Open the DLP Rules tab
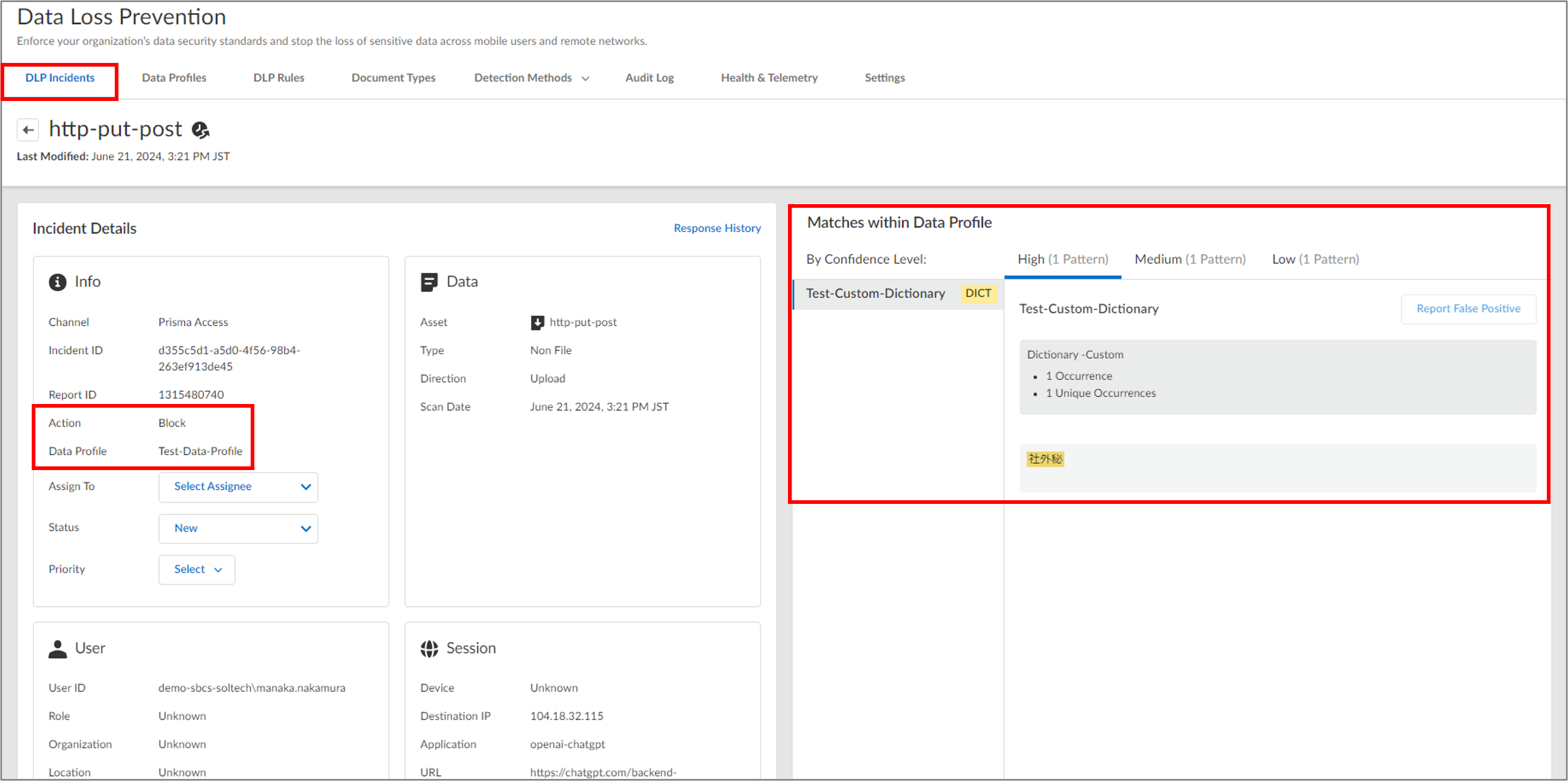This screenshot has width=1568, height=781. tap(279, 78)
